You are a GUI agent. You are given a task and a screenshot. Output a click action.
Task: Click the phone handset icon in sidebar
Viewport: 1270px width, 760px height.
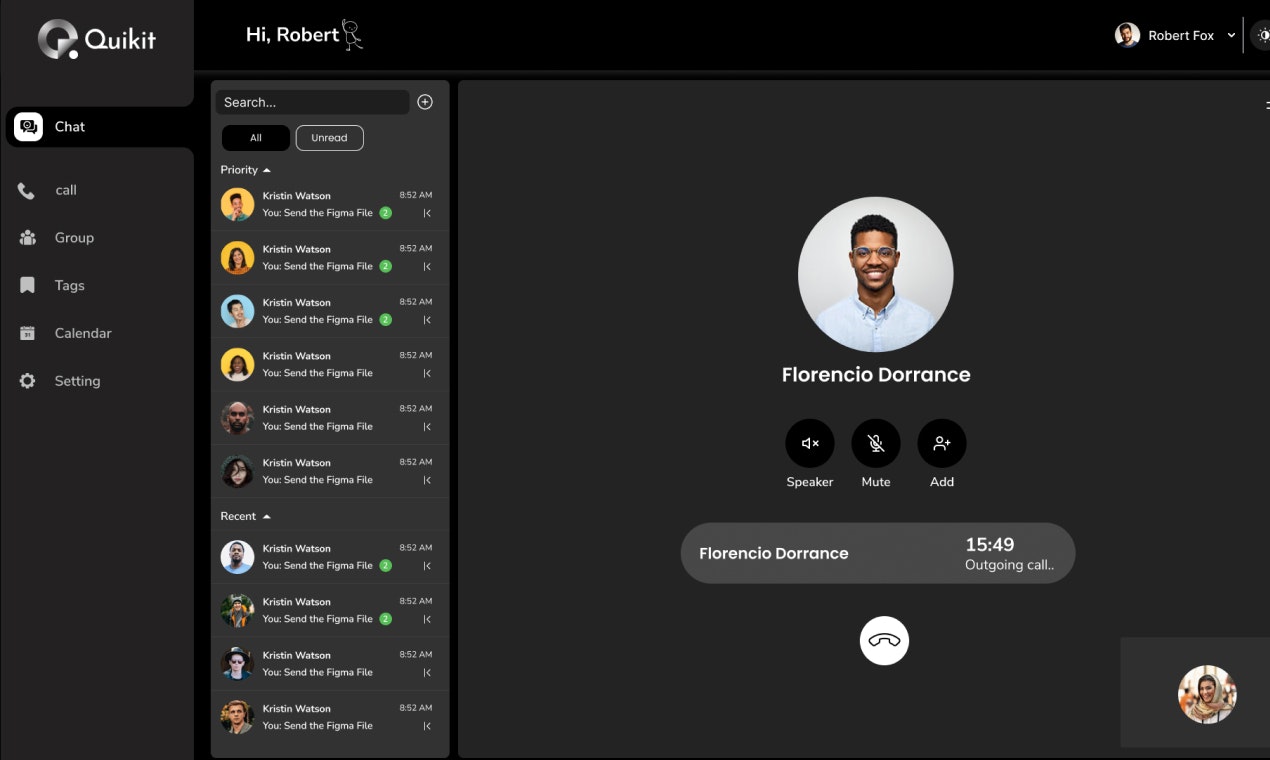tap(27, 191)
